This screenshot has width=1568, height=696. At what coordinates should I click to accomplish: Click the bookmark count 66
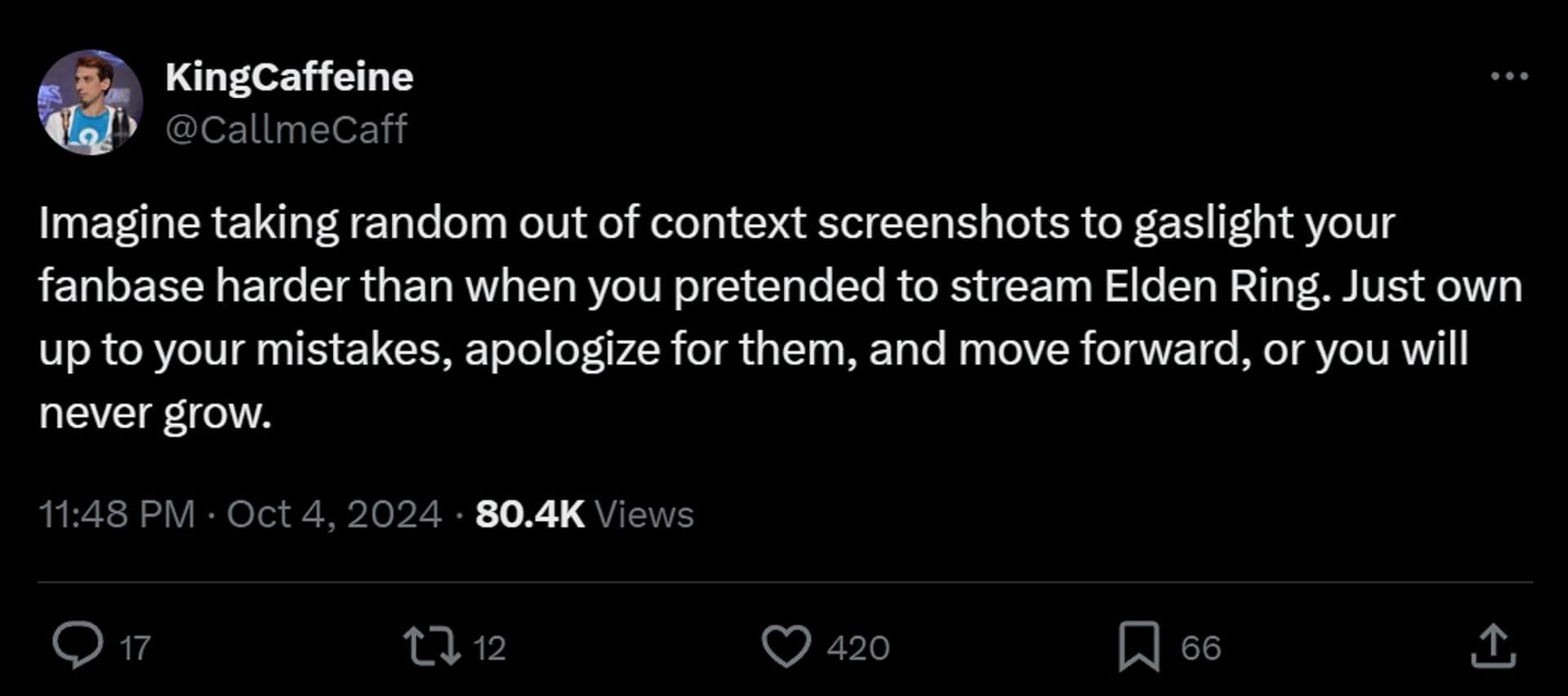1200,649
